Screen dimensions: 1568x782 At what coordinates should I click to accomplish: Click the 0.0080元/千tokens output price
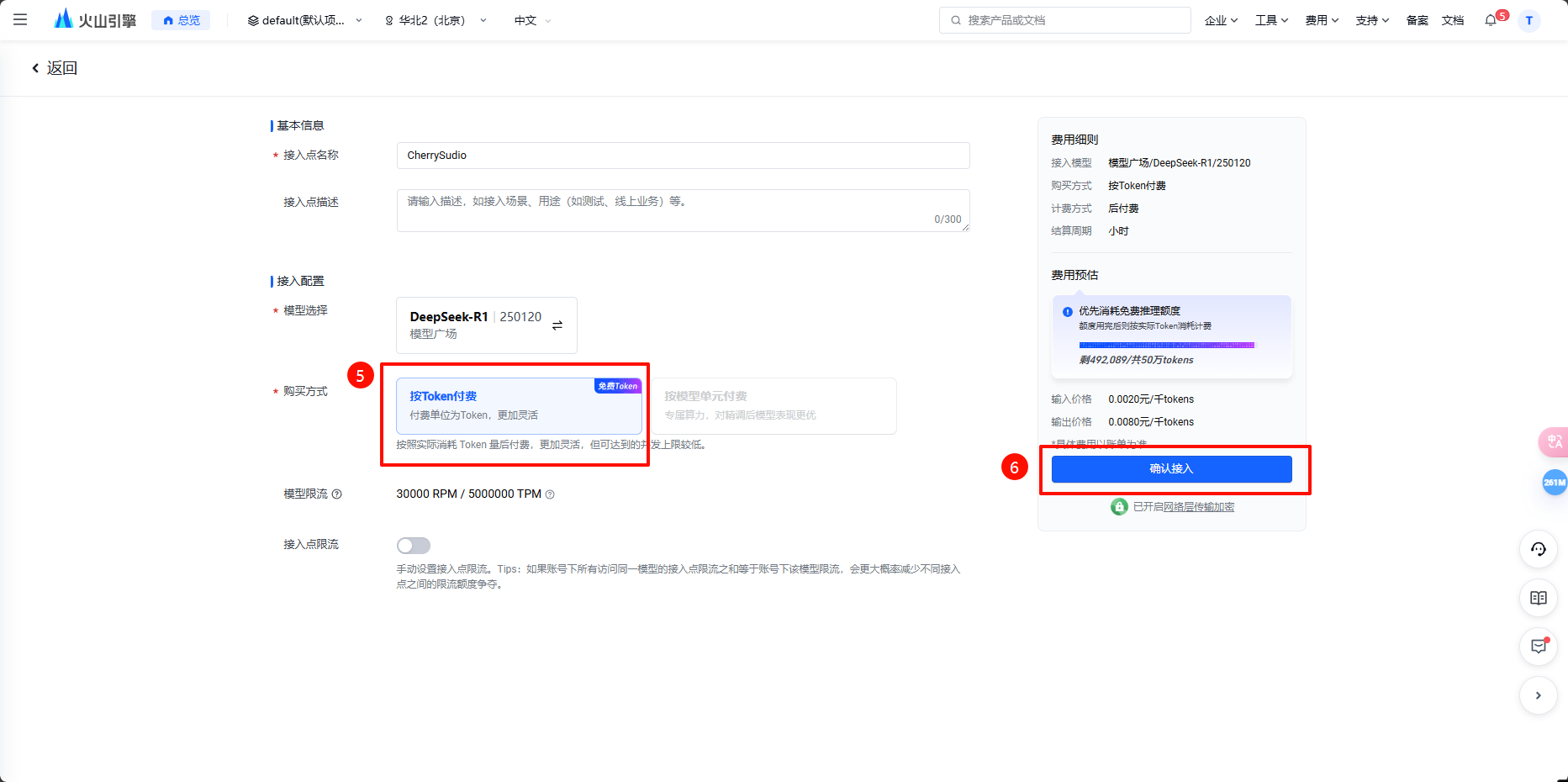click(x=1151, y=422)
